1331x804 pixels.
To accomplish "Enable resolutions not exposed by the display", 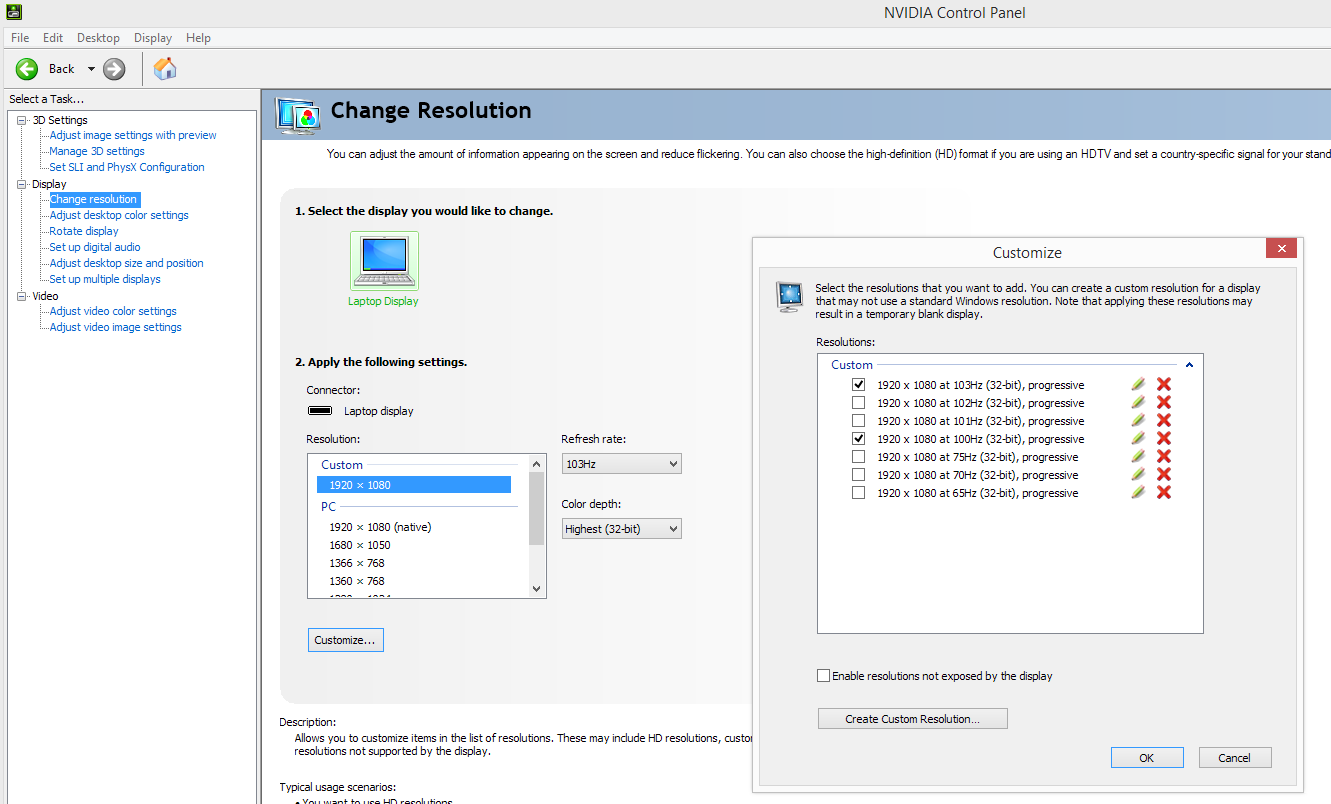I will (824, 676).
